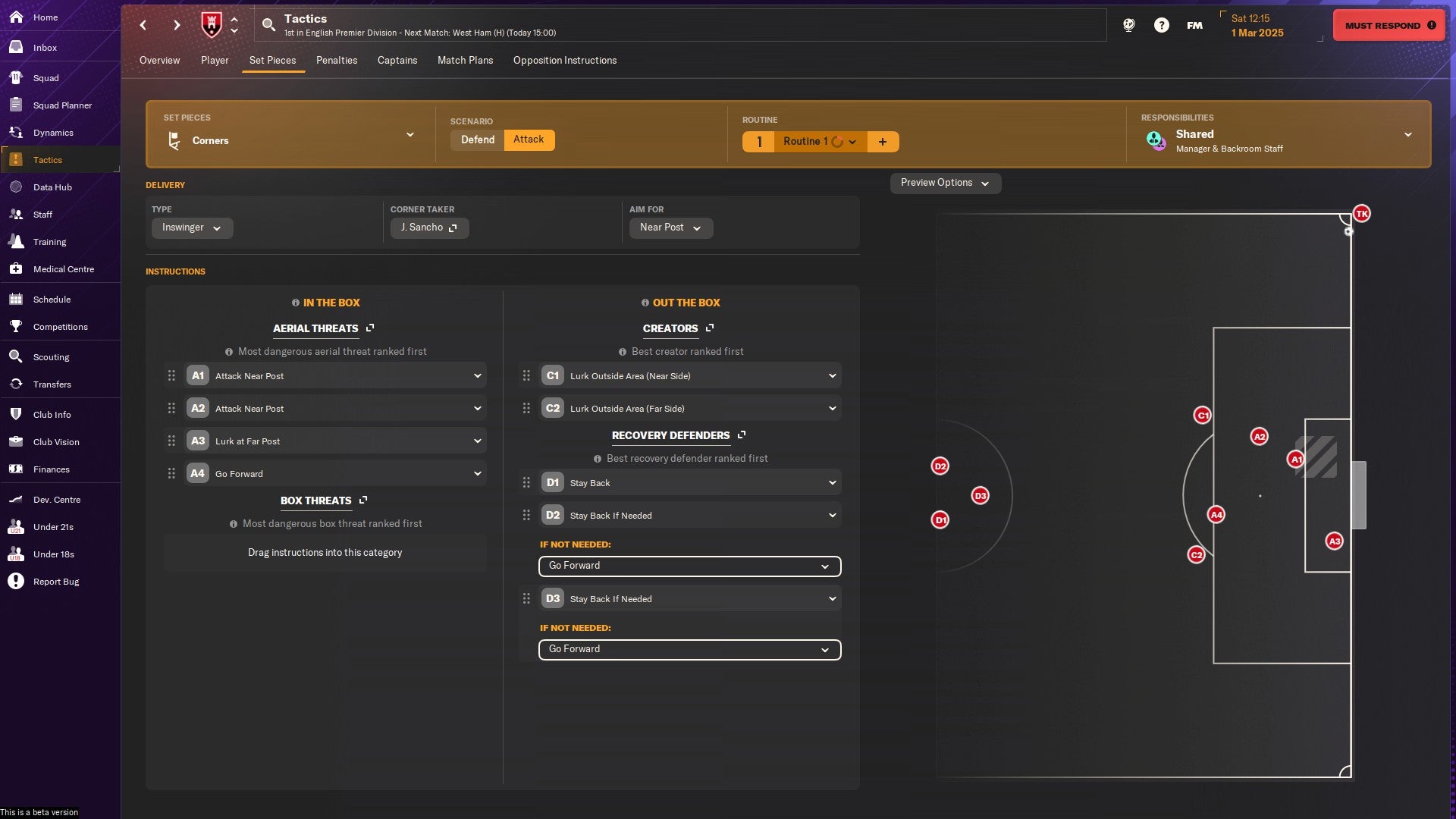1456x819 pixels.
Task: Open the Report Bug section
Action: coord(57,582)
